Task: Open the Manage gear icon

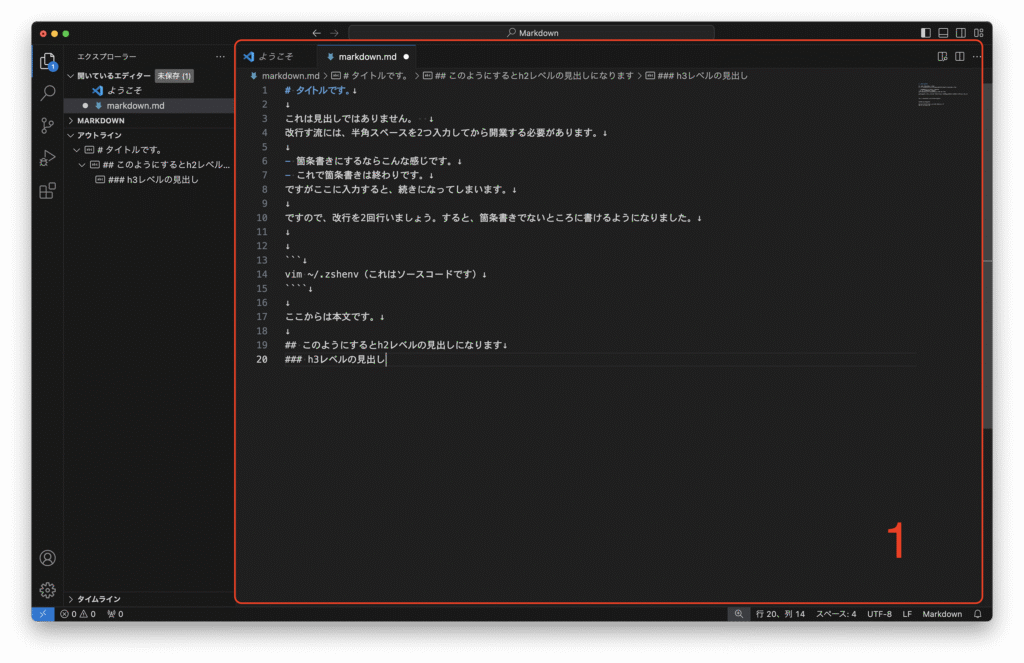Action: 48,590
